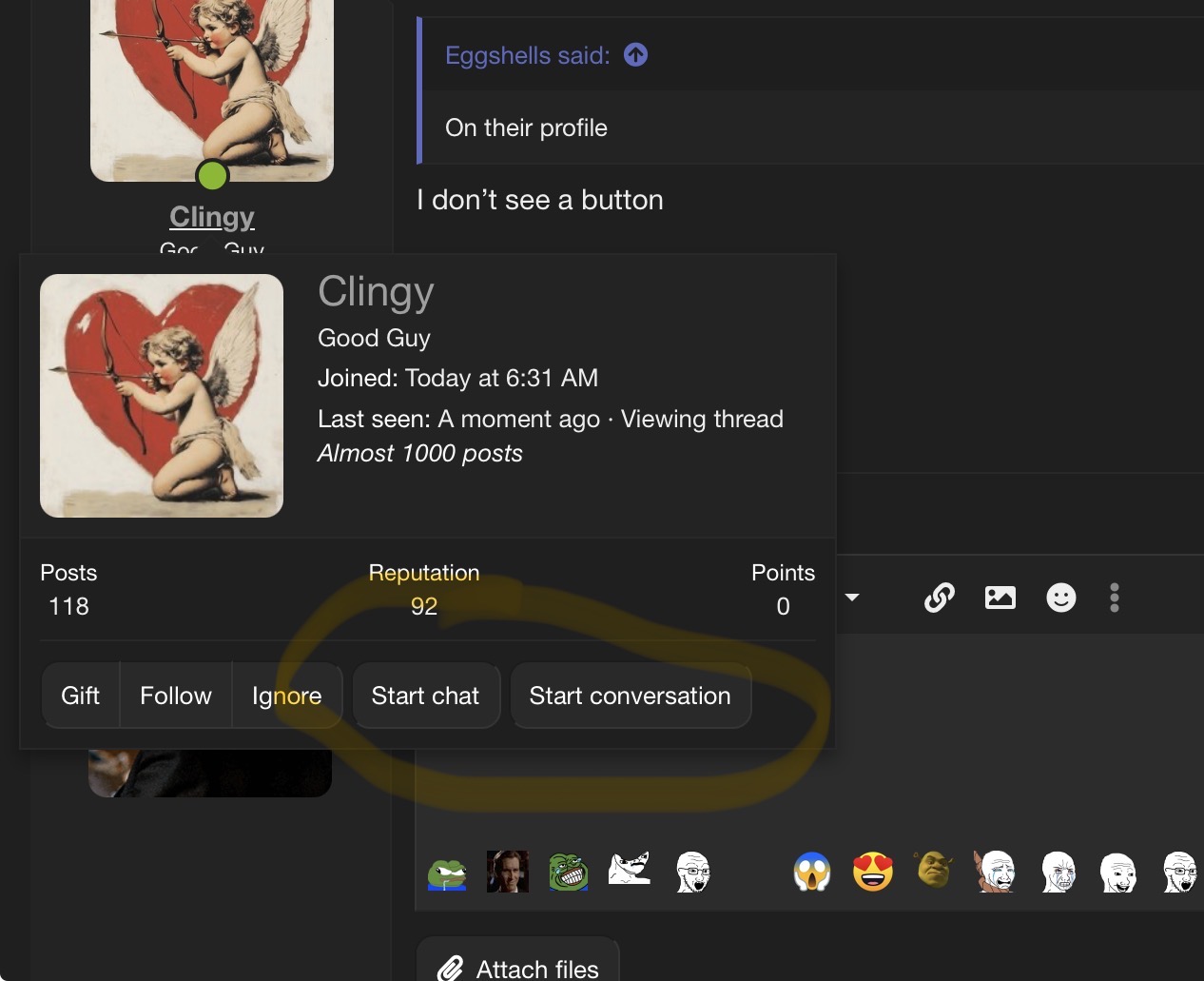Open the smiley emoji picker
This screenshot has width=1204, height=981.
pos(1060,598)
